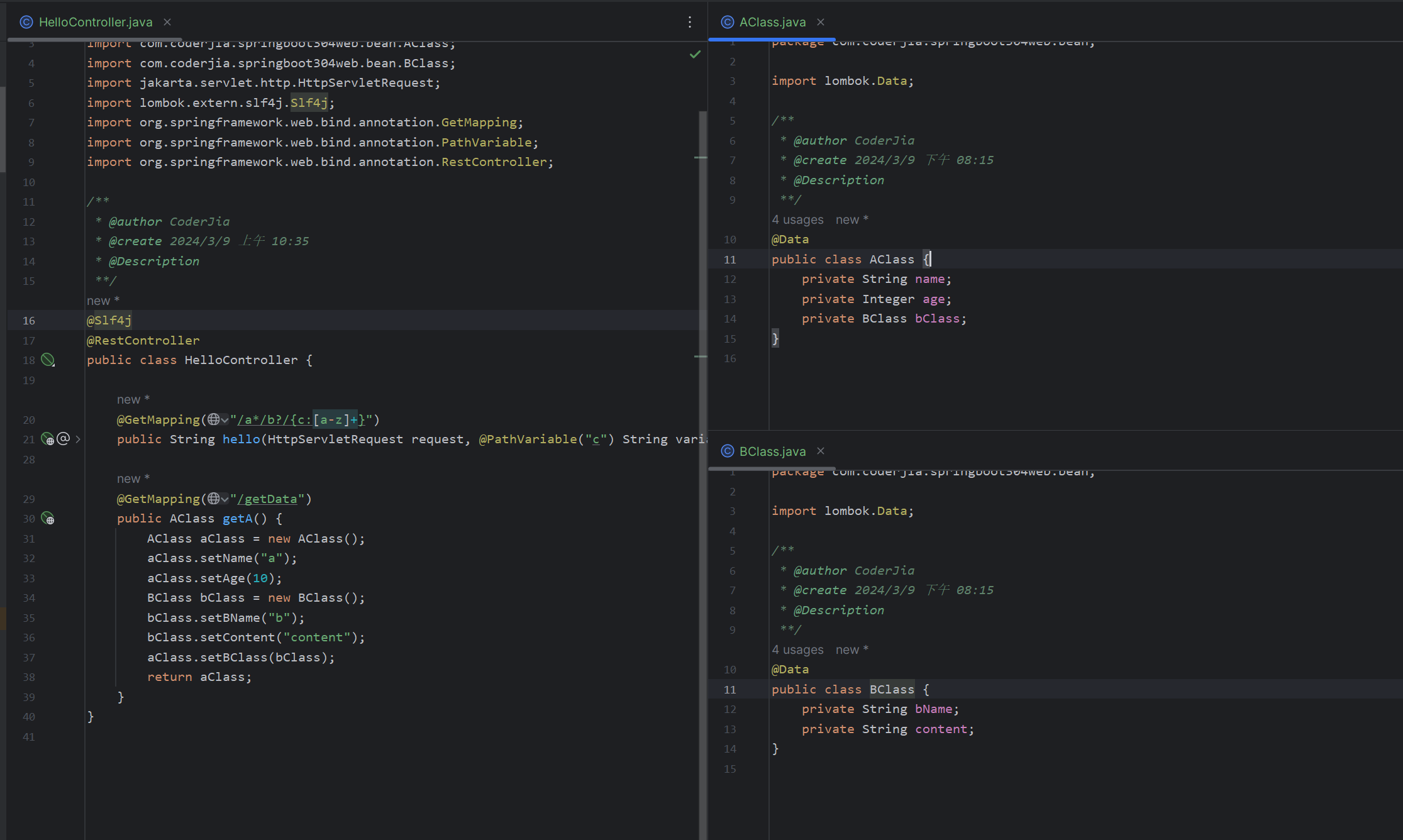1403x840 pixels.
Task: Click the @RestController annotation
Action: pos(143,340)
